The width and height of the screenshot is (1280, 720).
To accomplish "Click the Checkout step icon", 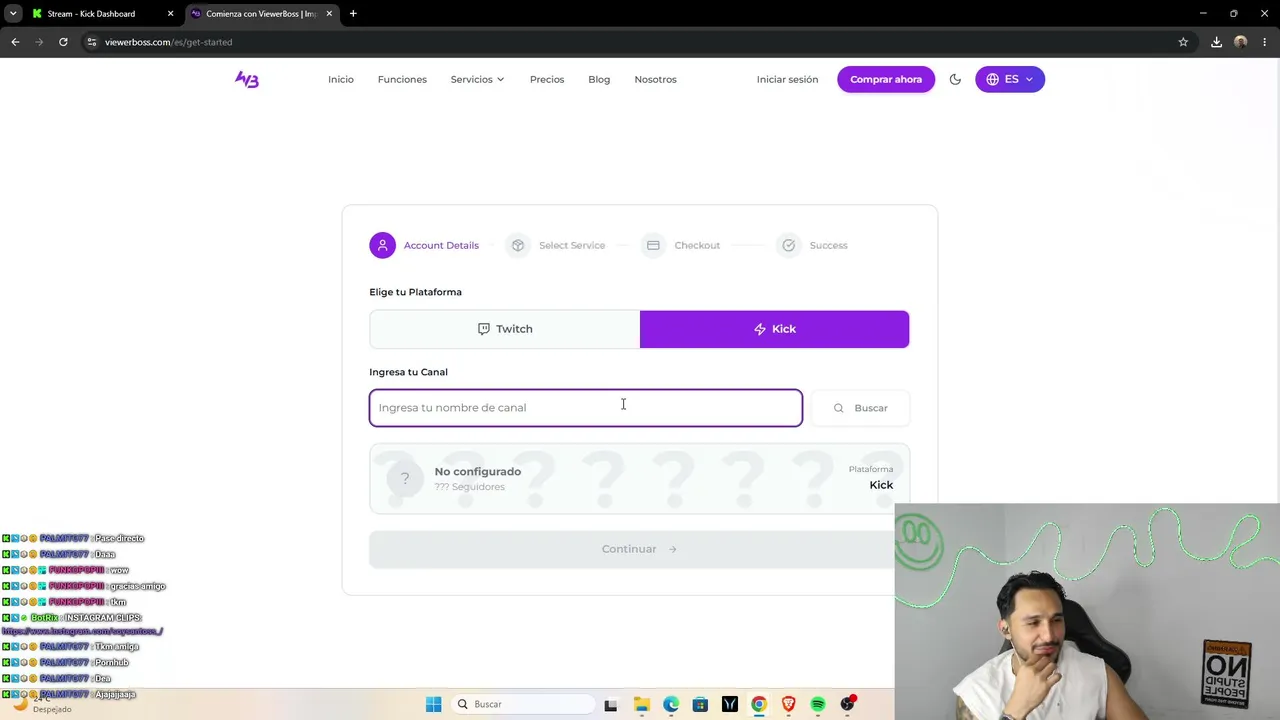I will click(653, 245).
